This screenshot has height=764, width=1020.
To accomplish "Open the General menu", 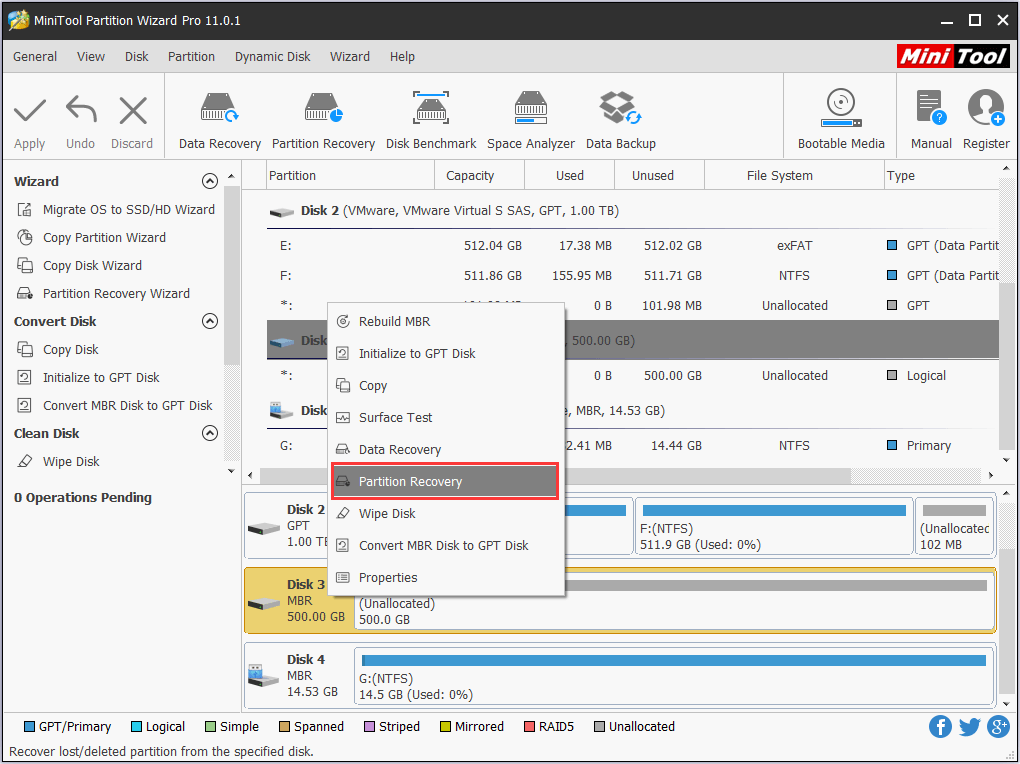I will [35, 57].
